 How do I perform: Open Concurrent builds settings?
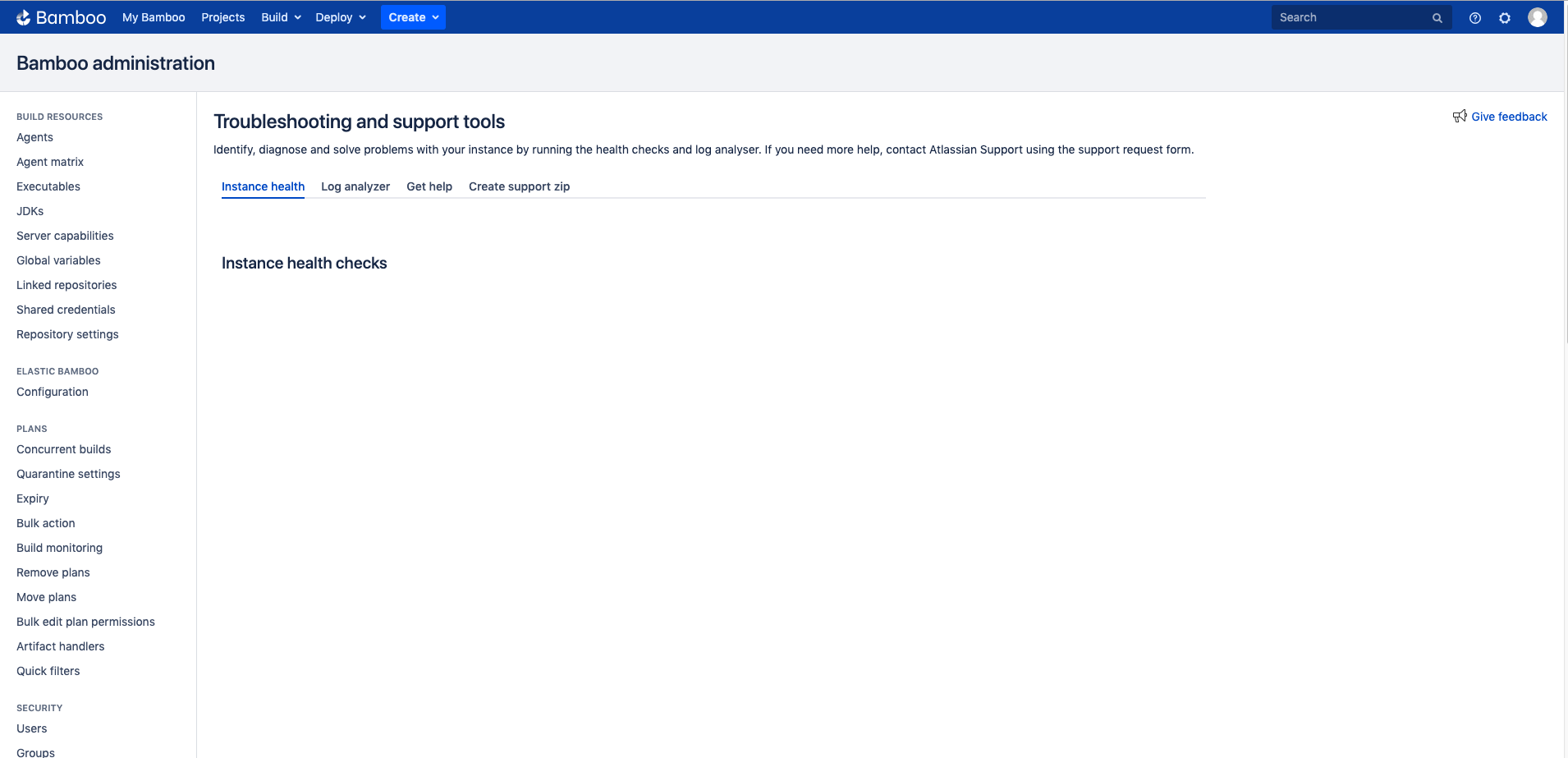pyautogui.click(x=64, y=449)
